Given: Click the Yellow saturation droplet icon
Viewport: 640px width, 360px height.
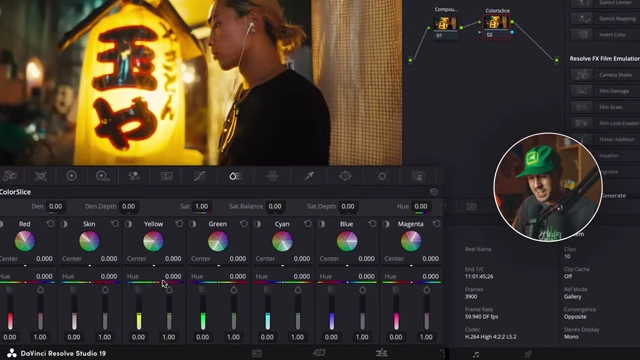Looking at the screenshot, I should tap(169, 290).
